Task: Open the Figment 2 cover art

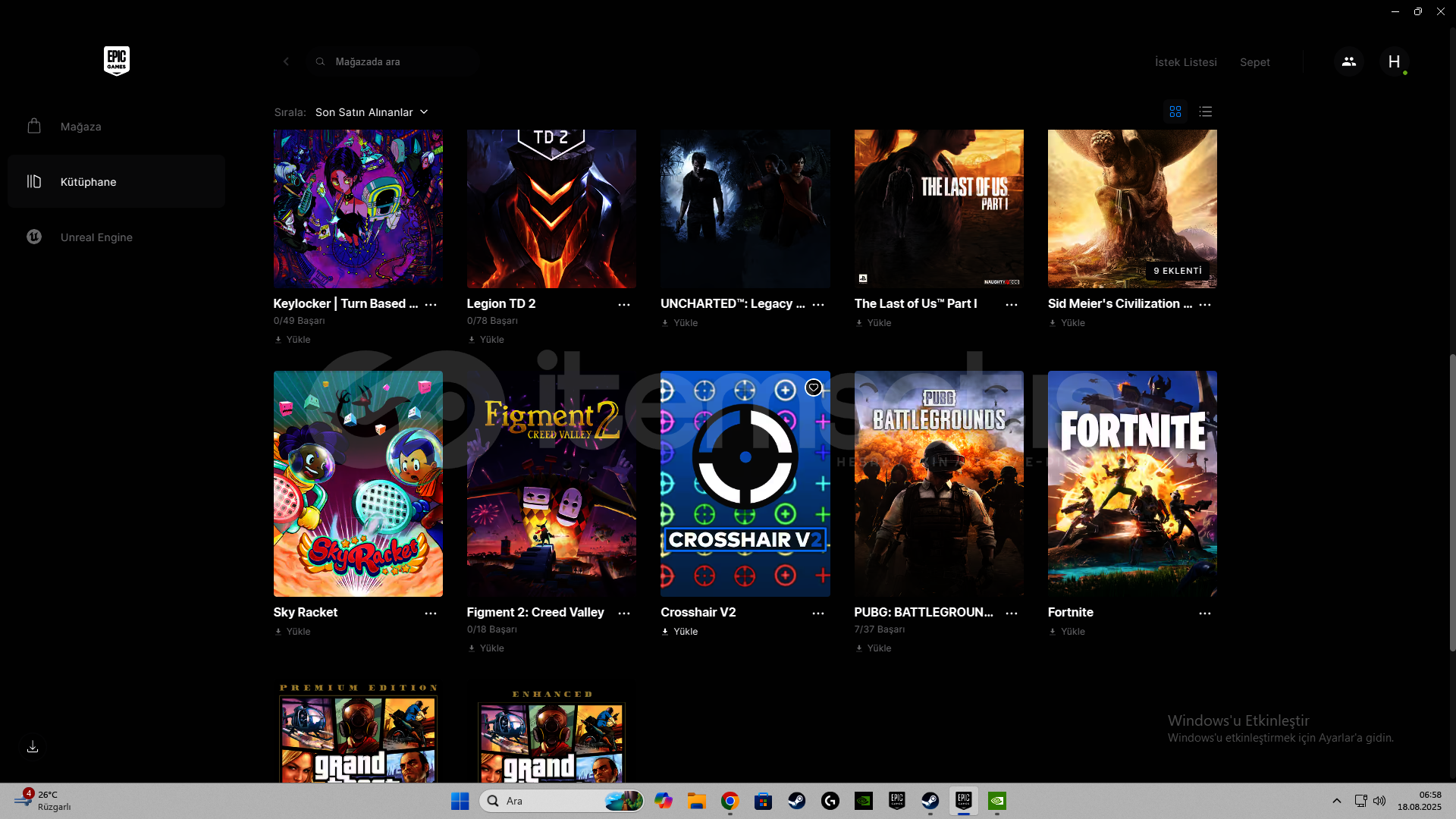Action: click(551, 484)
